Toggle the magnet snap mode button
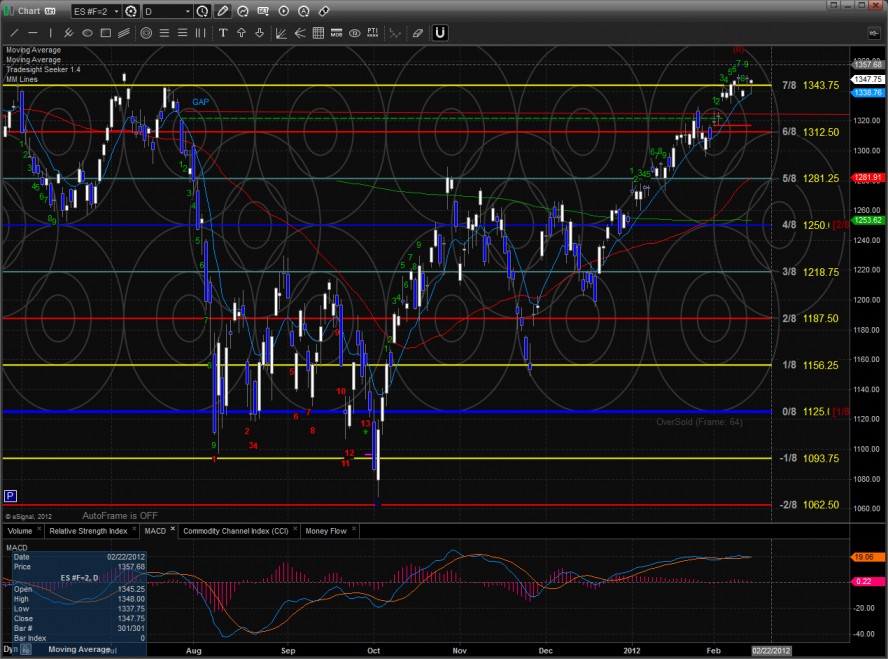888x659 pixels. tap(440, 33)
